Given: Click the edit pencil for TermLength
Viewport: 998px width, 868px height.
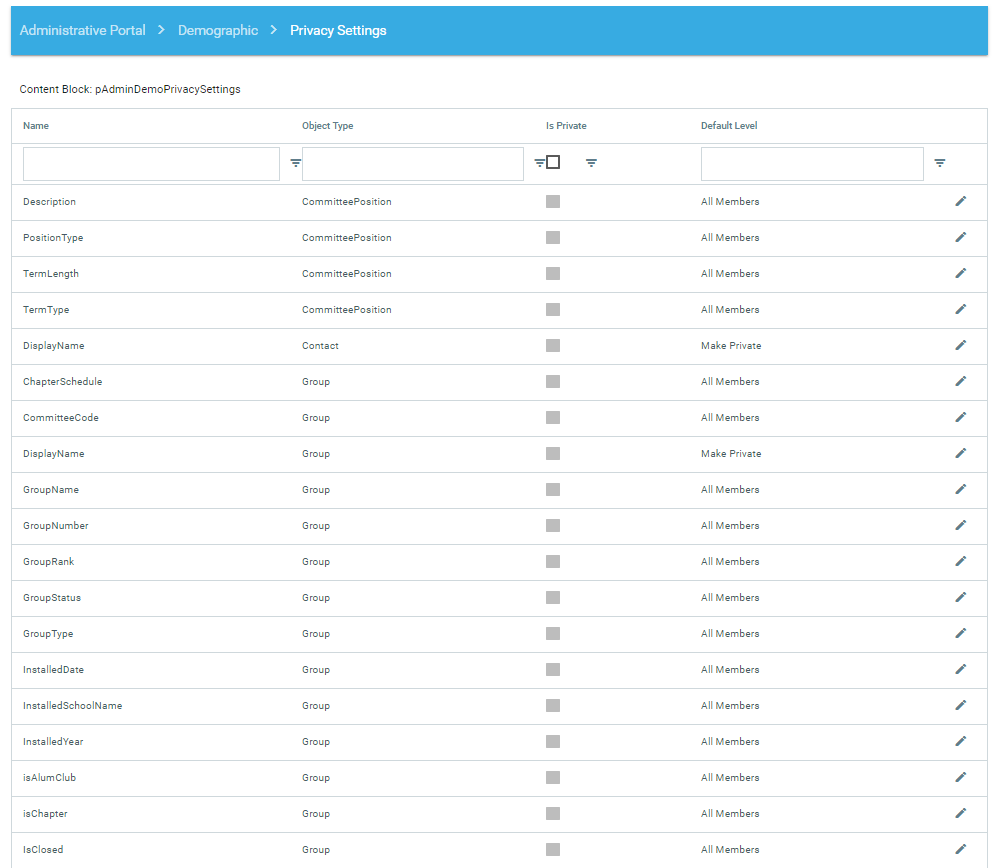Looking at the screenshot, I should tap(960, 274).
